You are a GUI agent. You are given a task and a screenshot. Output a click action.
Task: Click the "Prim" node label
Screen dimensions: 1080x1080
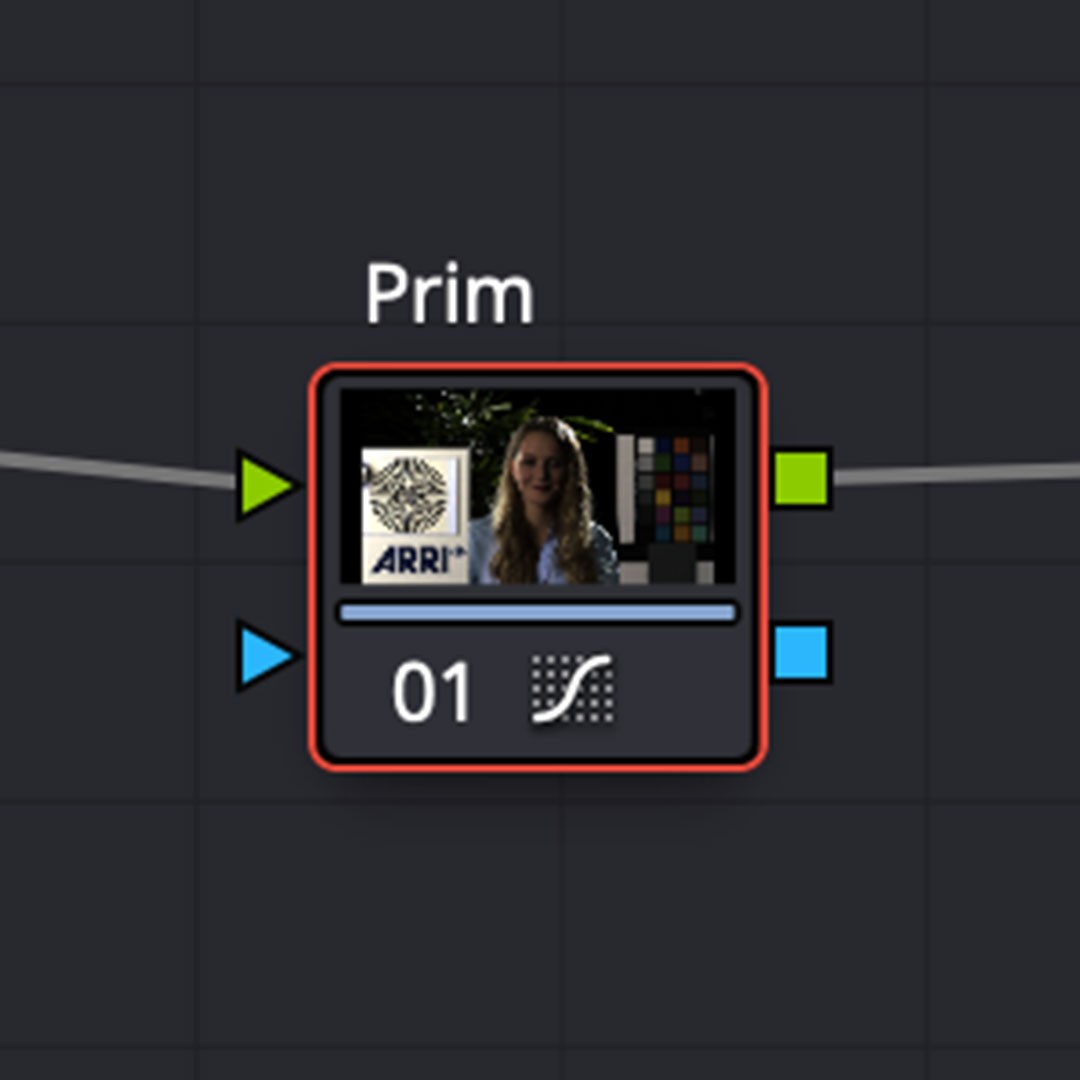(x=449, y=294)
